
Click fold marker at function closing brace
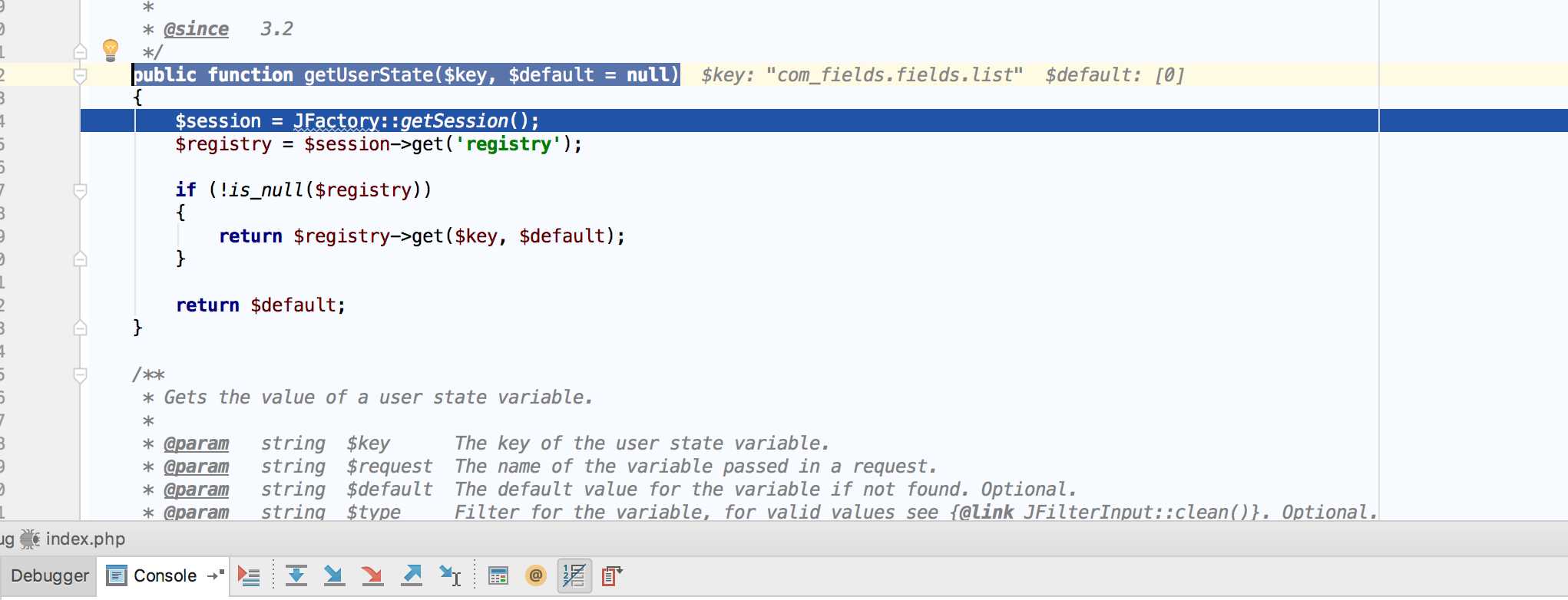point(80,328)
